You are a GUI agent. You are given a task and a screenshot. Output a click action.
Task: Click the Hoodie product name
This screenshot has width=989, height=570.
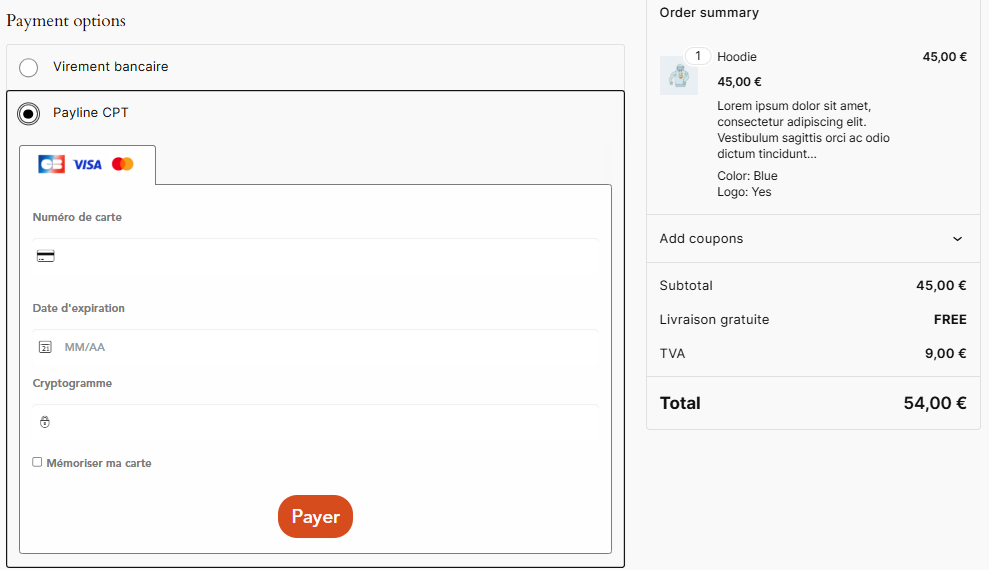click(x=737, y=57)
